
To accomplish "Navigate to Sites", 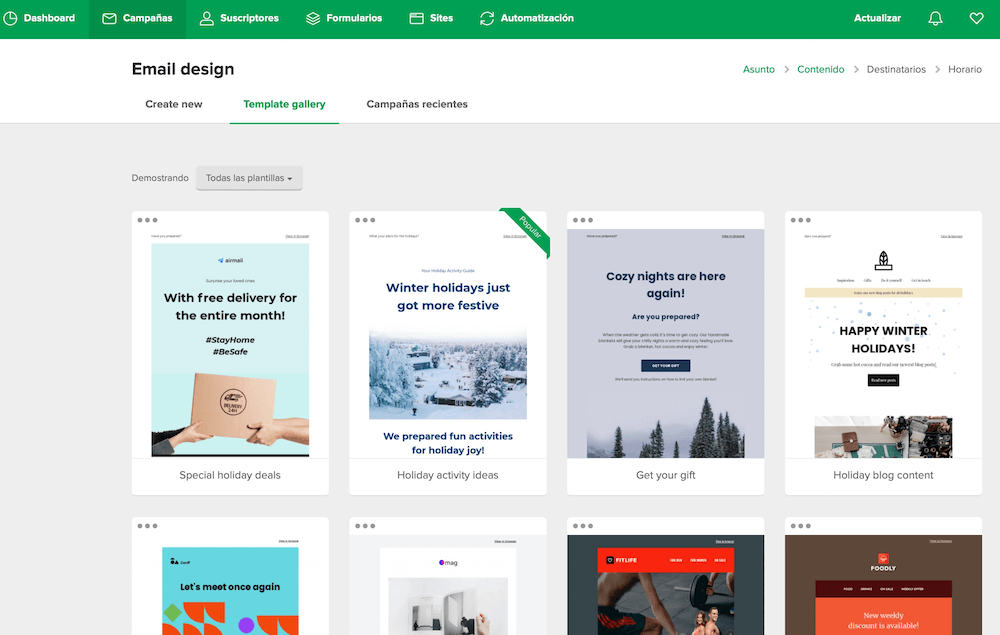I will 431,18.
